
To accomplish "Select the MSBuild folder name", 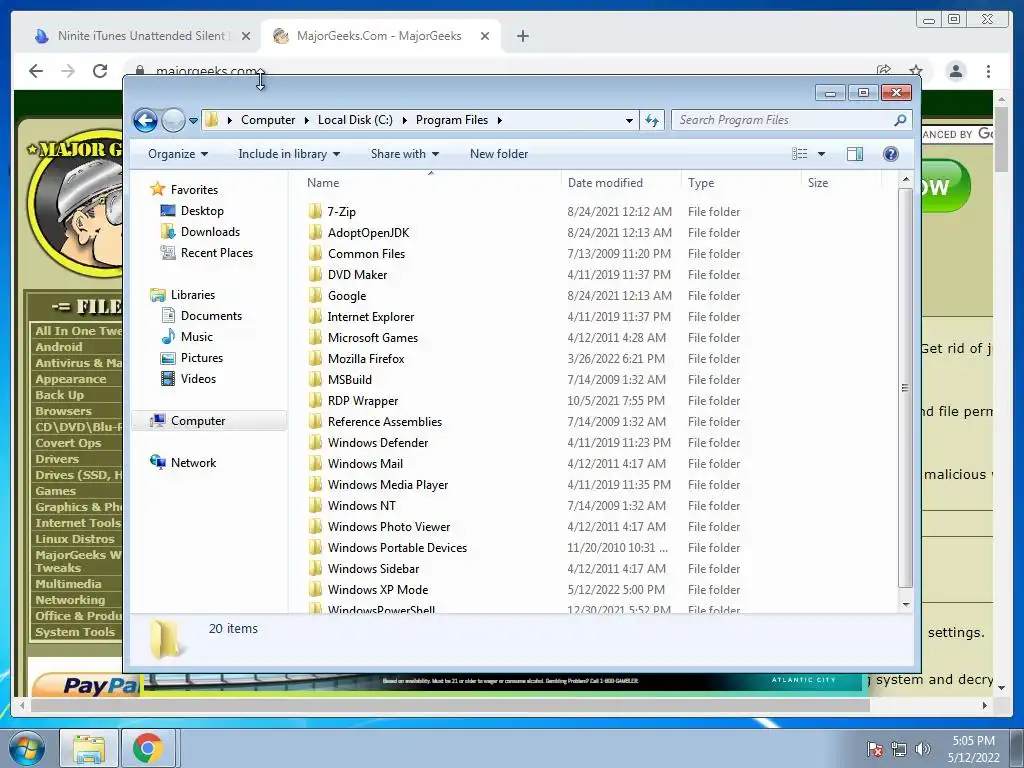I will [350, 379].
